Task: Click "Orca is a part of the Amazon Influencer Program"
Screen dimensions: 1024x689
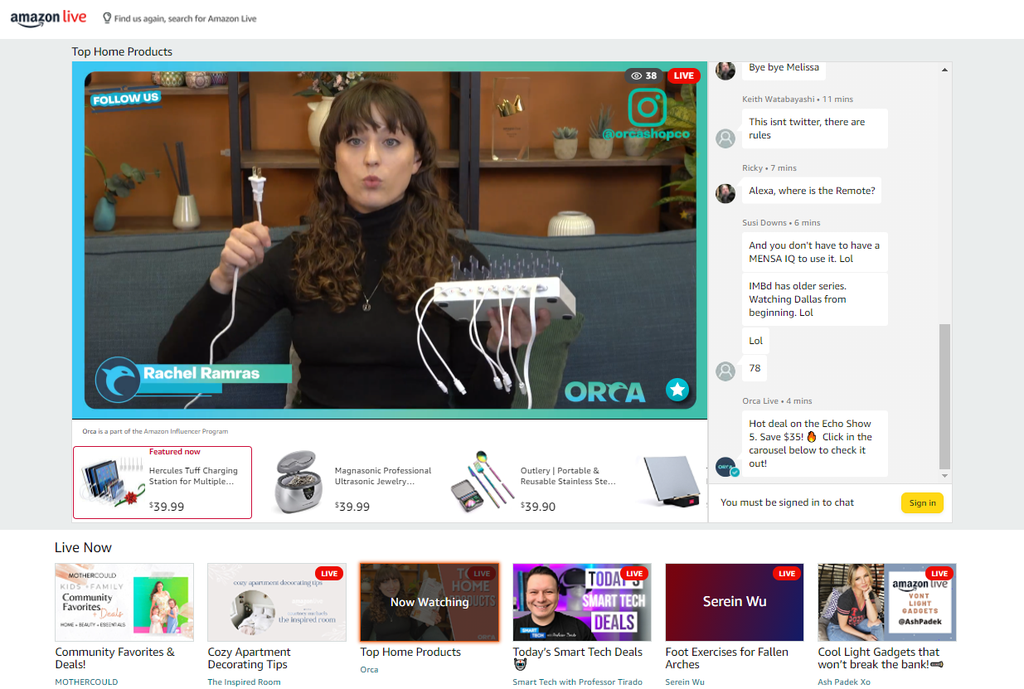Action: coord(155,431)
